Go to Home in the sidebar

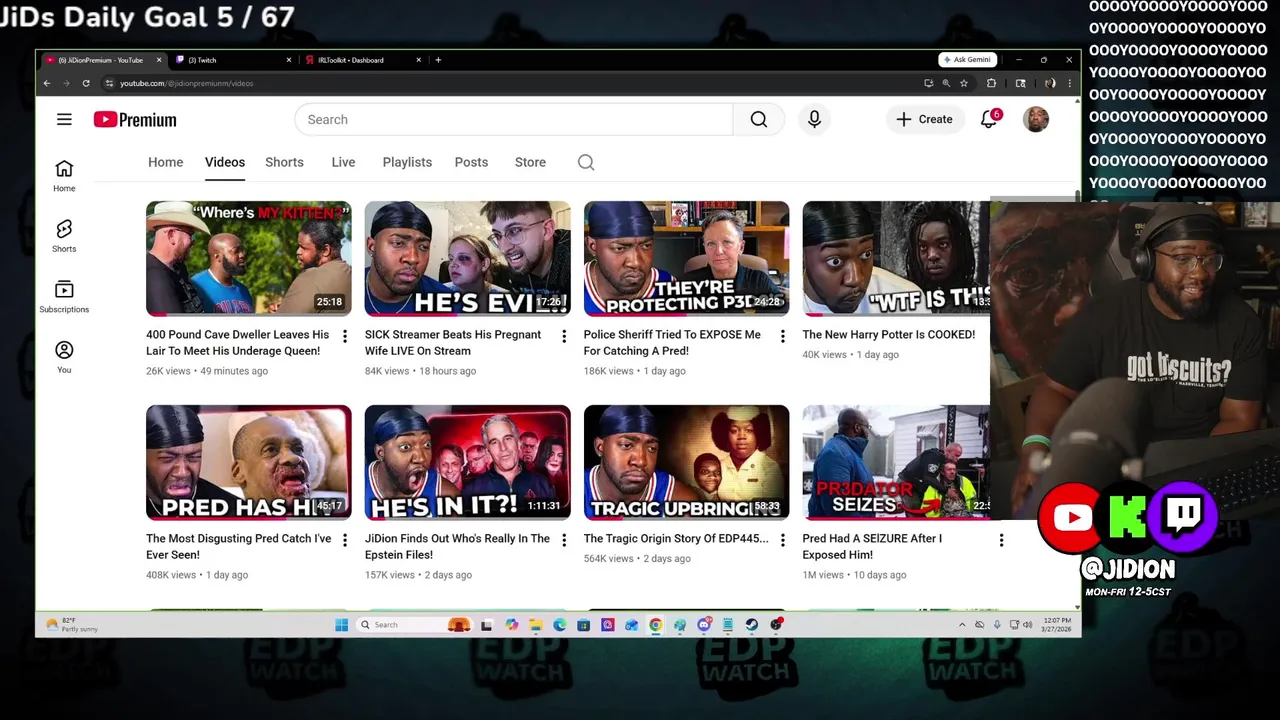click(x=64, y=175)
